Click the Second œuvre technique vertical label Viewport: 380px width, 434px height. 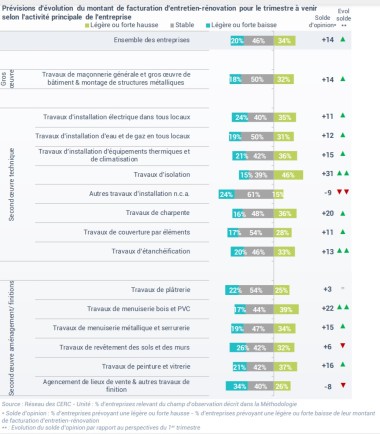[x=12, y=184]
